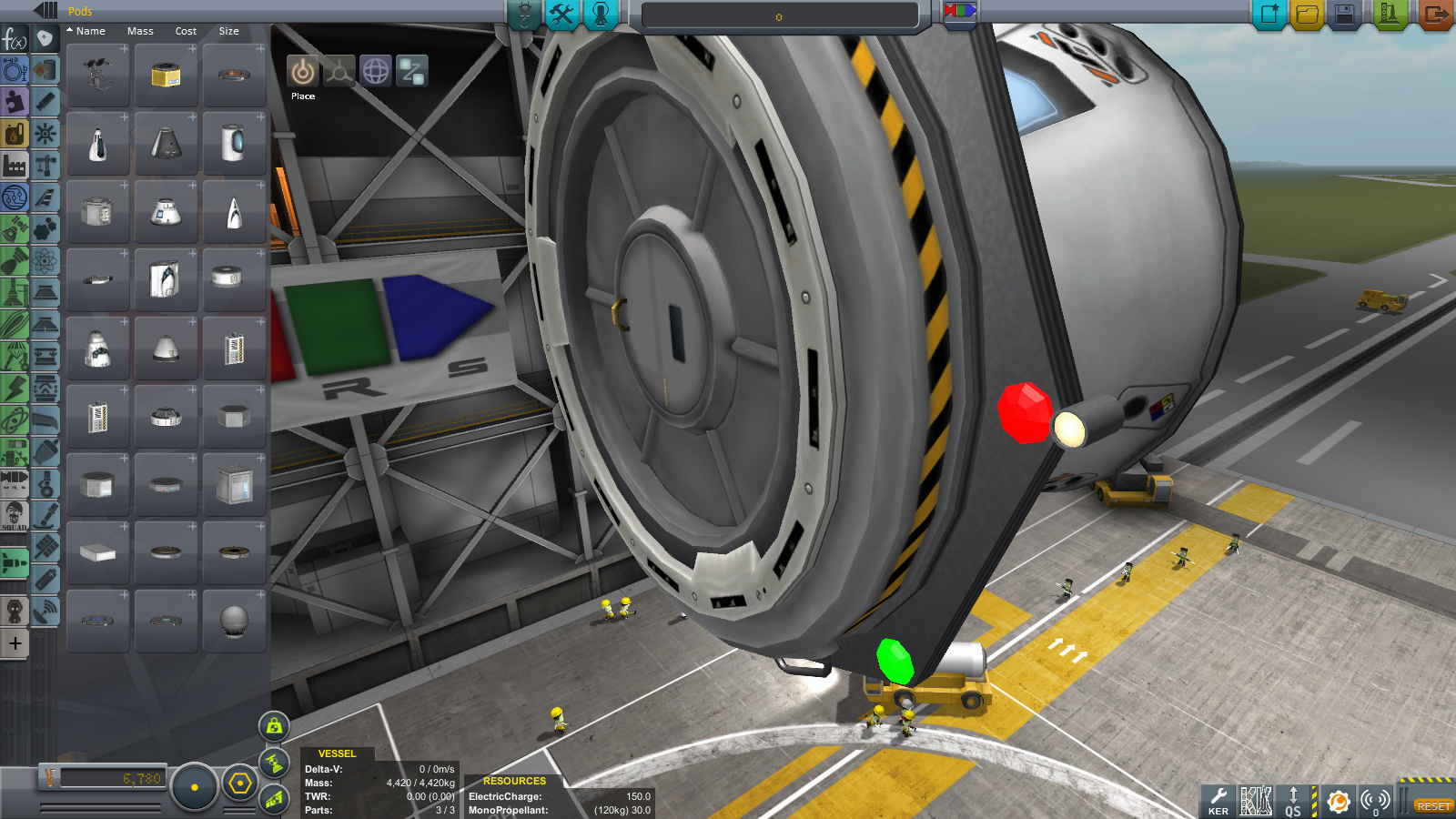Sort parts by Cost
Viewport: 1456px width, 819px height.
[x=186, y=31]
